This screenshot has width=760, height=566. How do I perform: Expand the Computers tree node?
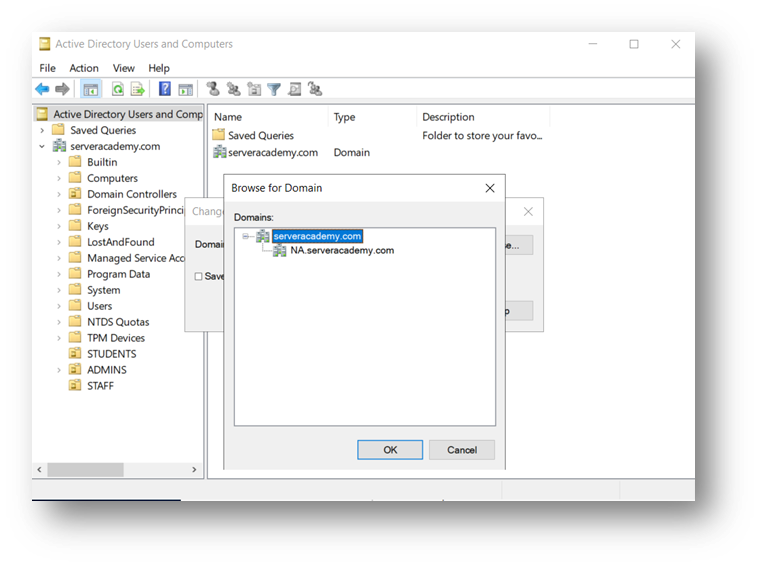click(x=59, y=178)
